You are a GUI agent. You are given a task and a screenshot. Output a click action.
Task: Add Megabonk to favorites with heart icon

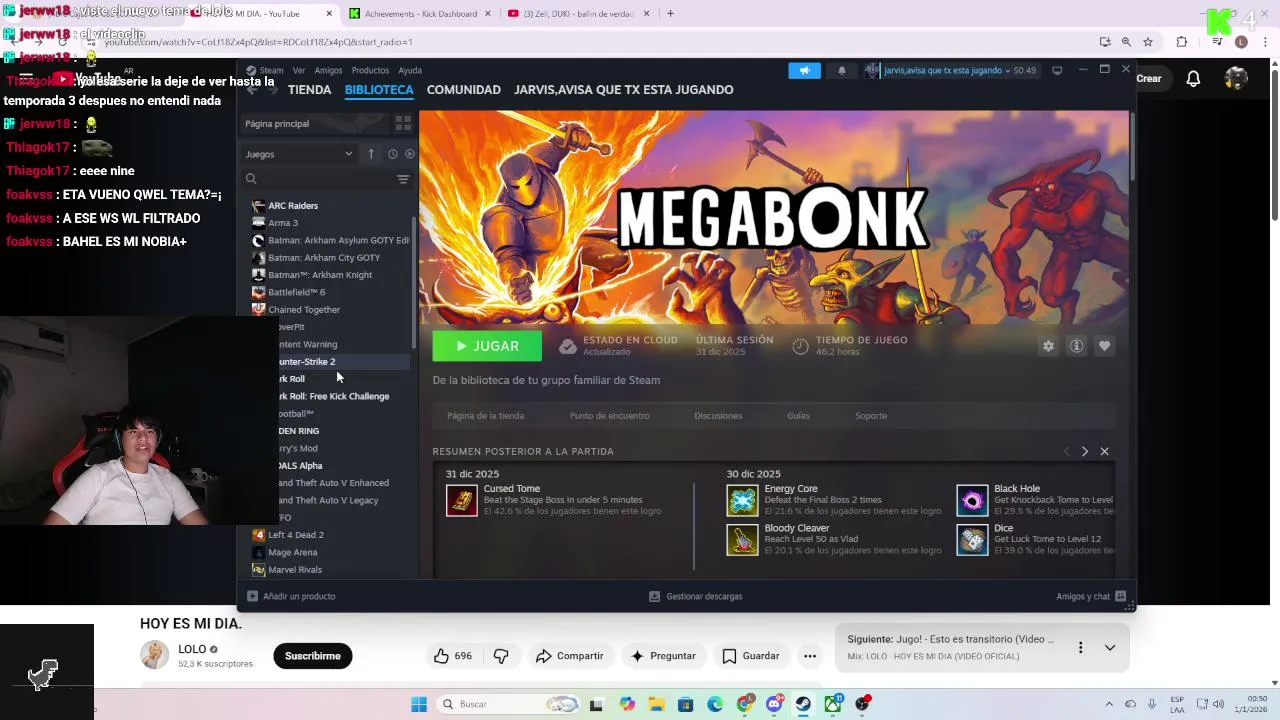coord(1104,346)
